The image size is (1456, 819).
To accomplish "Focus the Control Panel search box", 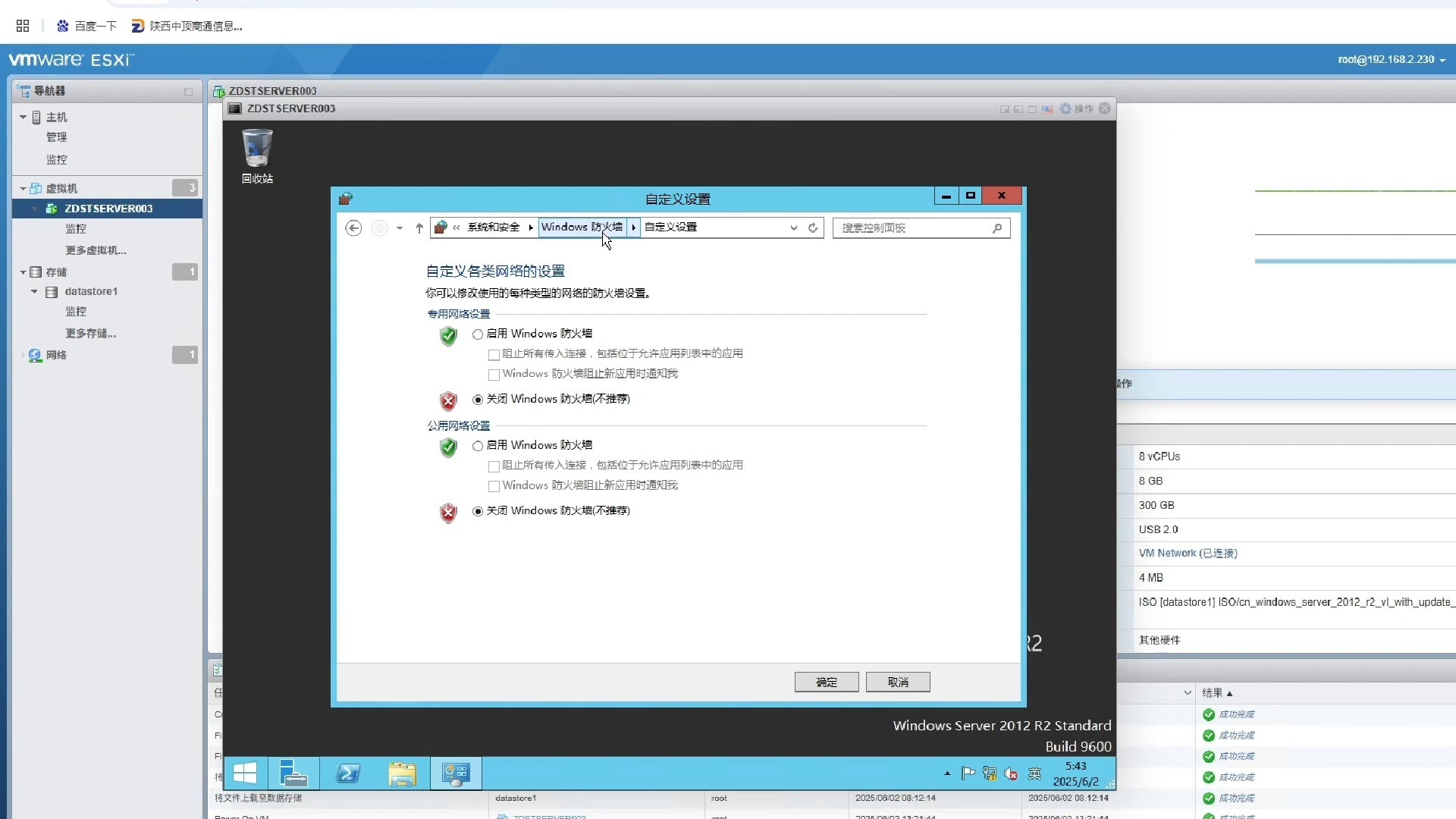I will point(921,227).
